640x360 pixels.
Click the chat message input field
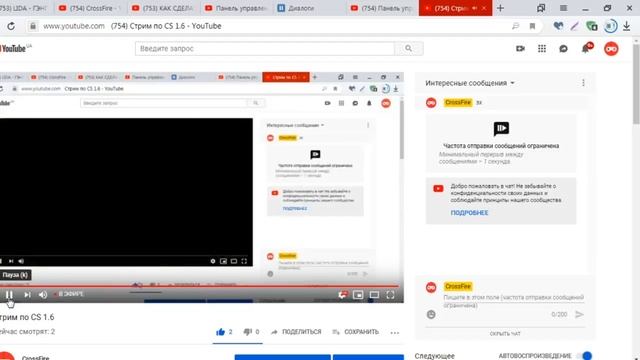click(513, 300)
